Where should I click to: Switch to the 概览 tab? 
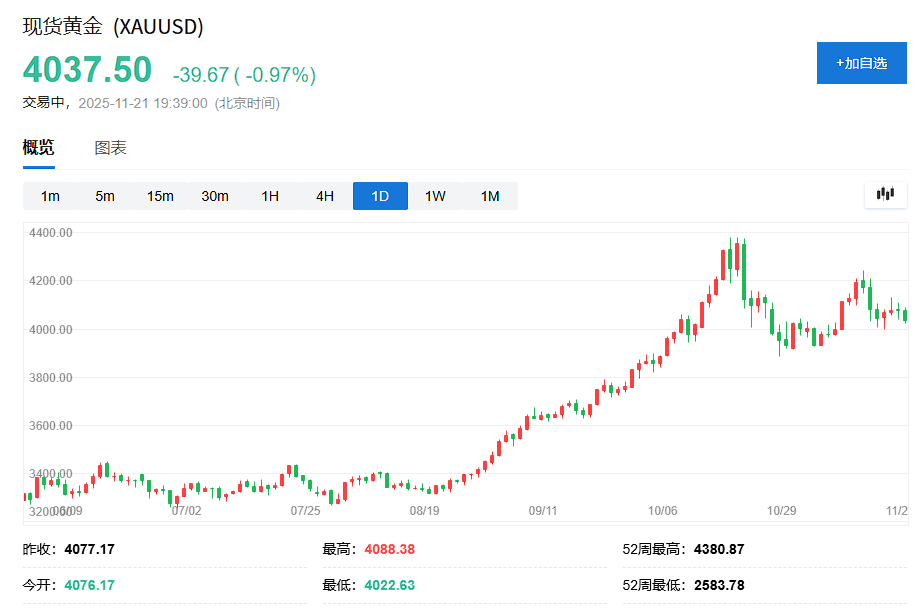click(x=37, y=146)
